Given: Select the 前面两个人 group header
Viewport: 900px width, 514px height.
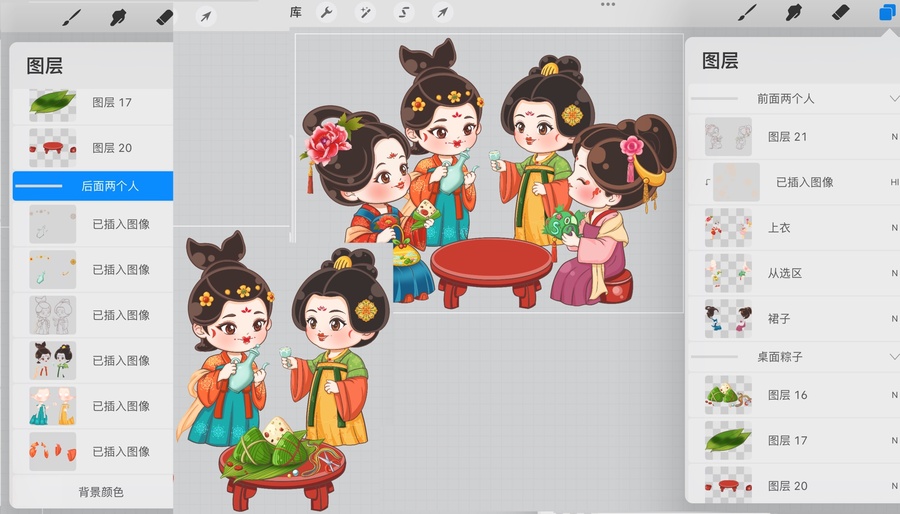Looking at the screenshot, I should pyautogui.click(x=793, y=99).
